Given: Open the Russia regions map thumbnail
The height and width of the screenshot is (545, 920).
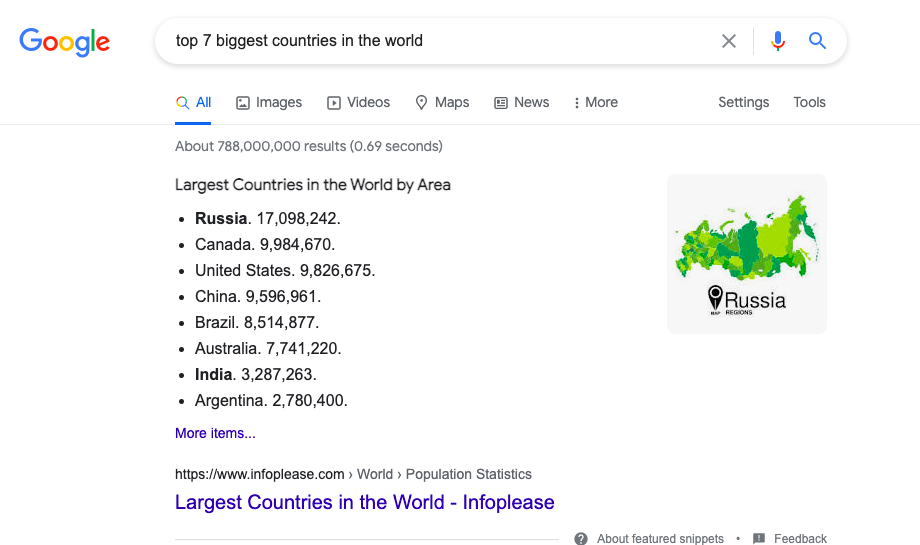Looking at the screenshot, I should pos(747,254).
